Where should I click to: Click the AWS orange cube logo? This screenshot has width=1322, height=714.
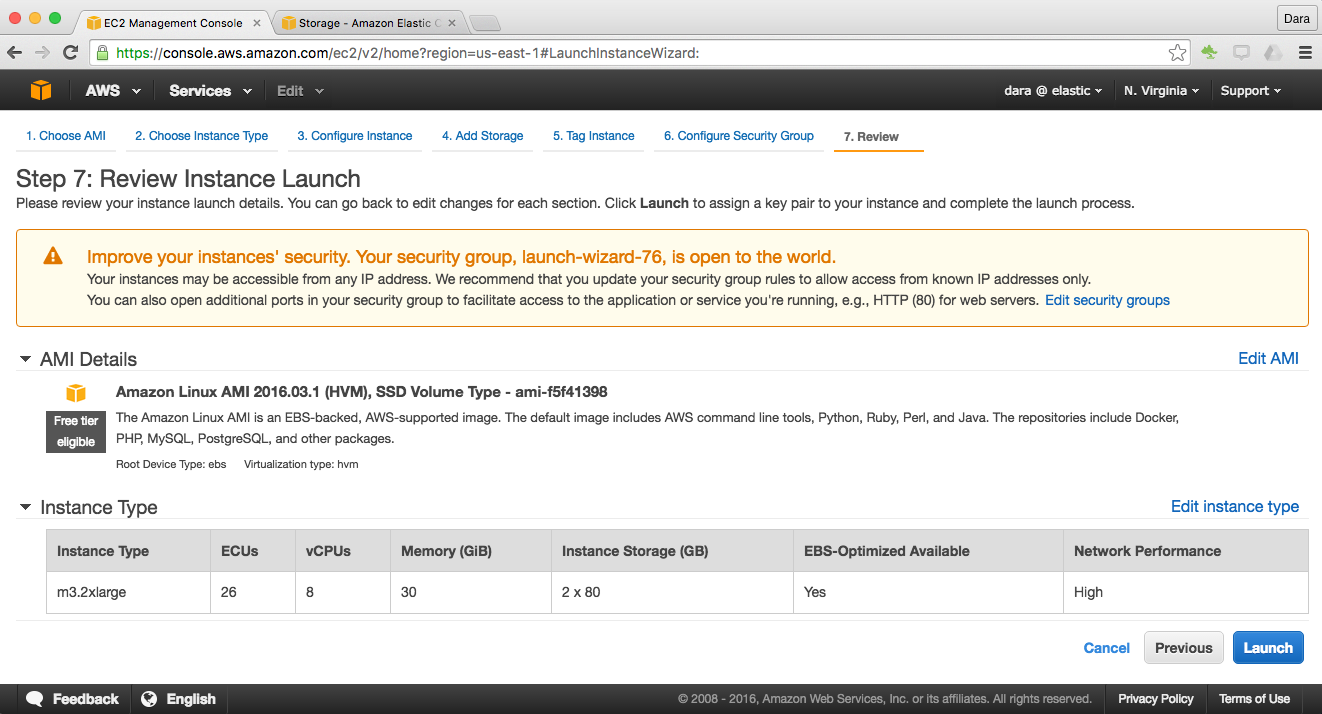click(x=41, y=90)
